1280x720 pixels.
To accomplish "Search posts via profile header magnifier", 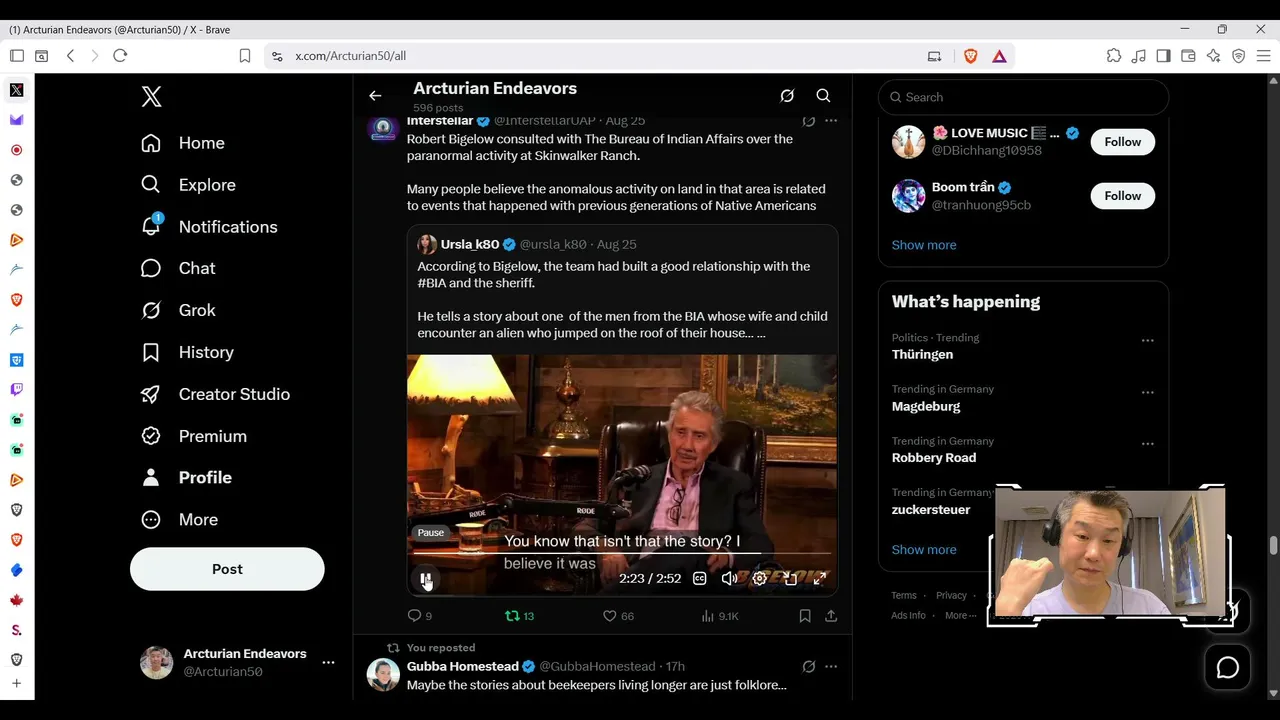I will pyautogui.click(x=823, y=96).
